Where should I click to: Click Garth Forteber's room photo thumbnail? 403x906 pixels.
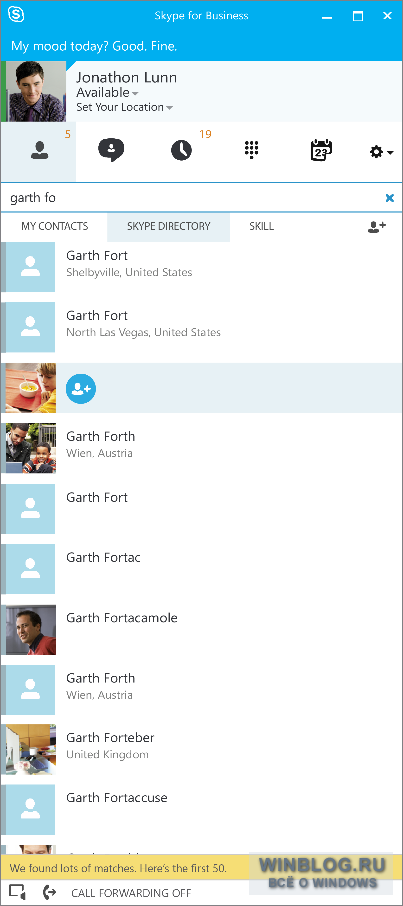pos(31,749)
